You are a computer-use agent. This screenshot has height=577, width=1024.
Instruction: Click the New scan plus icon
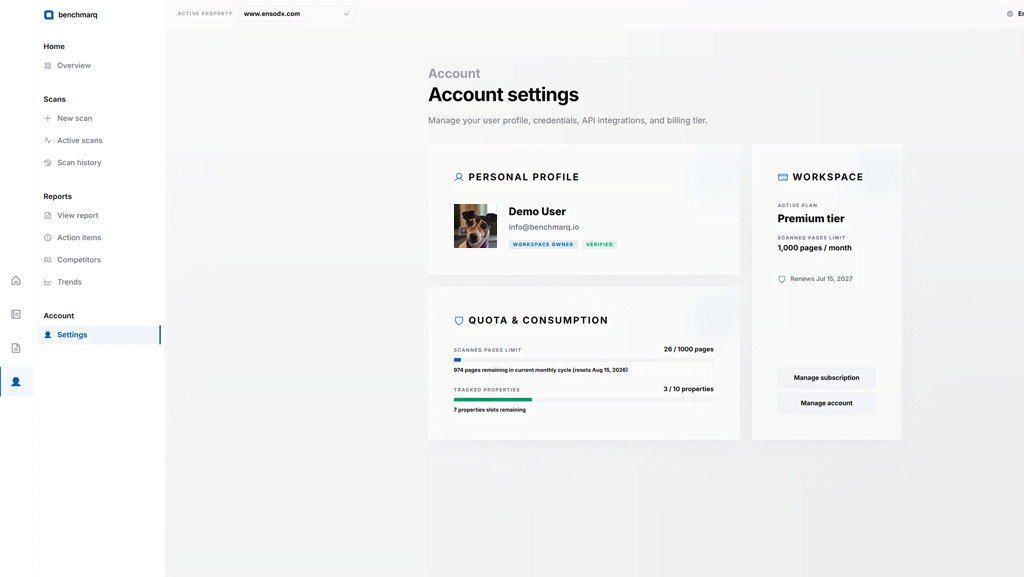click(48, 118)
